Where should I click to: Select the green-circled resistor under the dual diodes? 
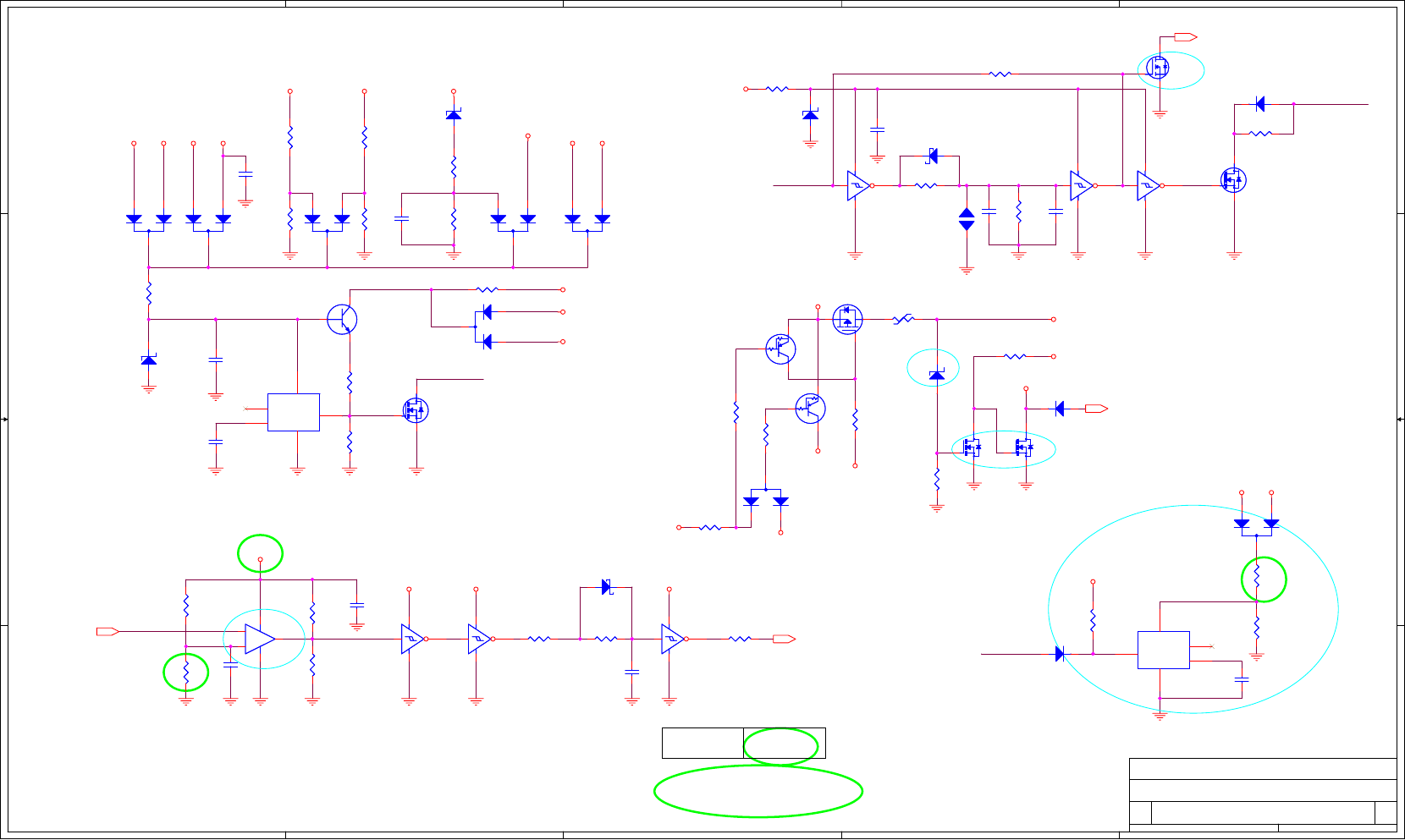[x=1257, y=577]
